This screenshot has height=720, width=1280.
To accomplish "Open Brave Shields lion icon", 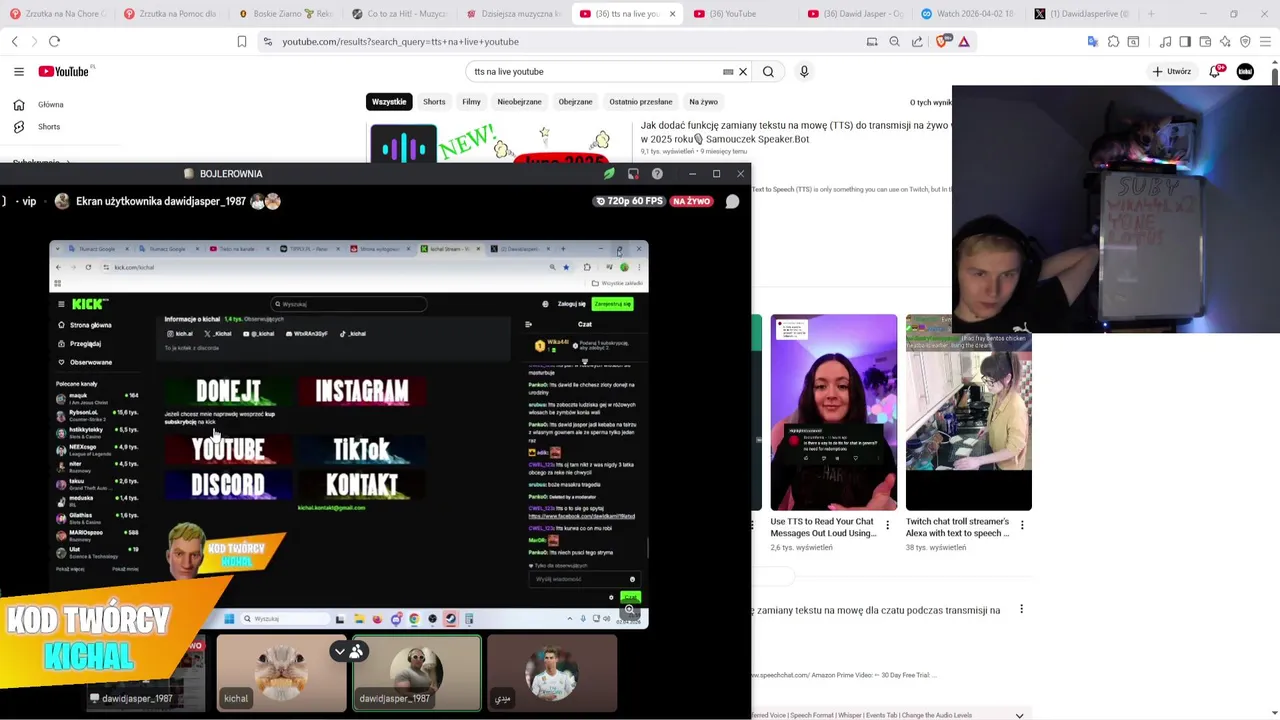I will pyautogui.click(x=941, y=41).
